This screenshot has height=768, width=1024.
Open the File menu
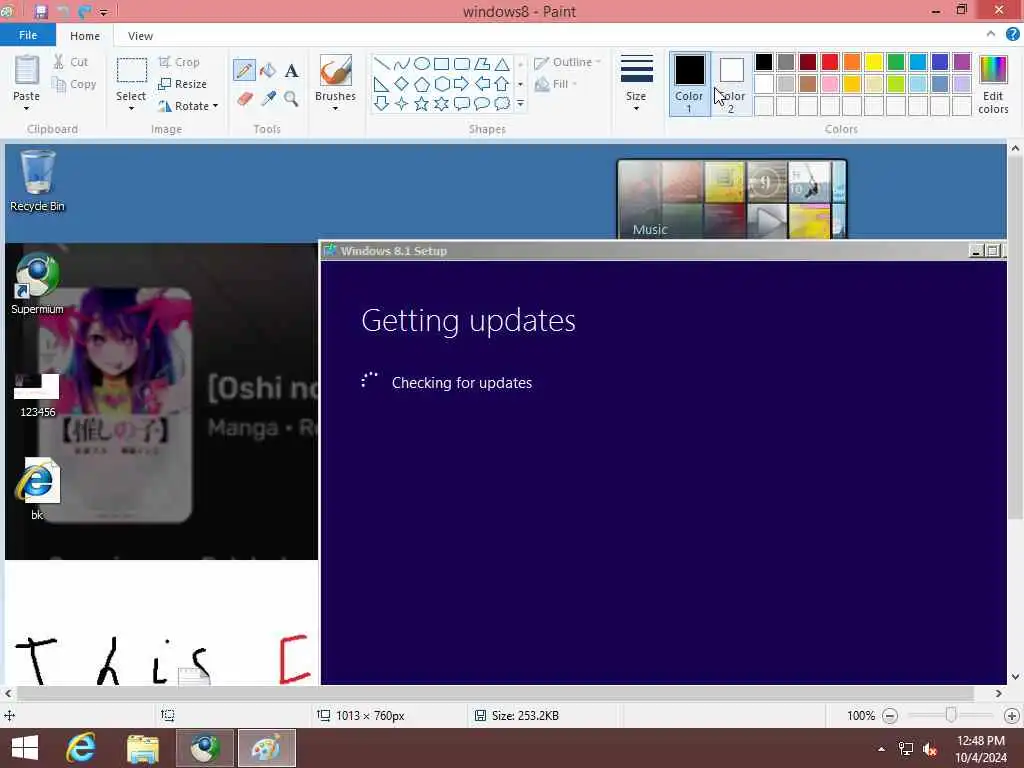pos(27,35)
